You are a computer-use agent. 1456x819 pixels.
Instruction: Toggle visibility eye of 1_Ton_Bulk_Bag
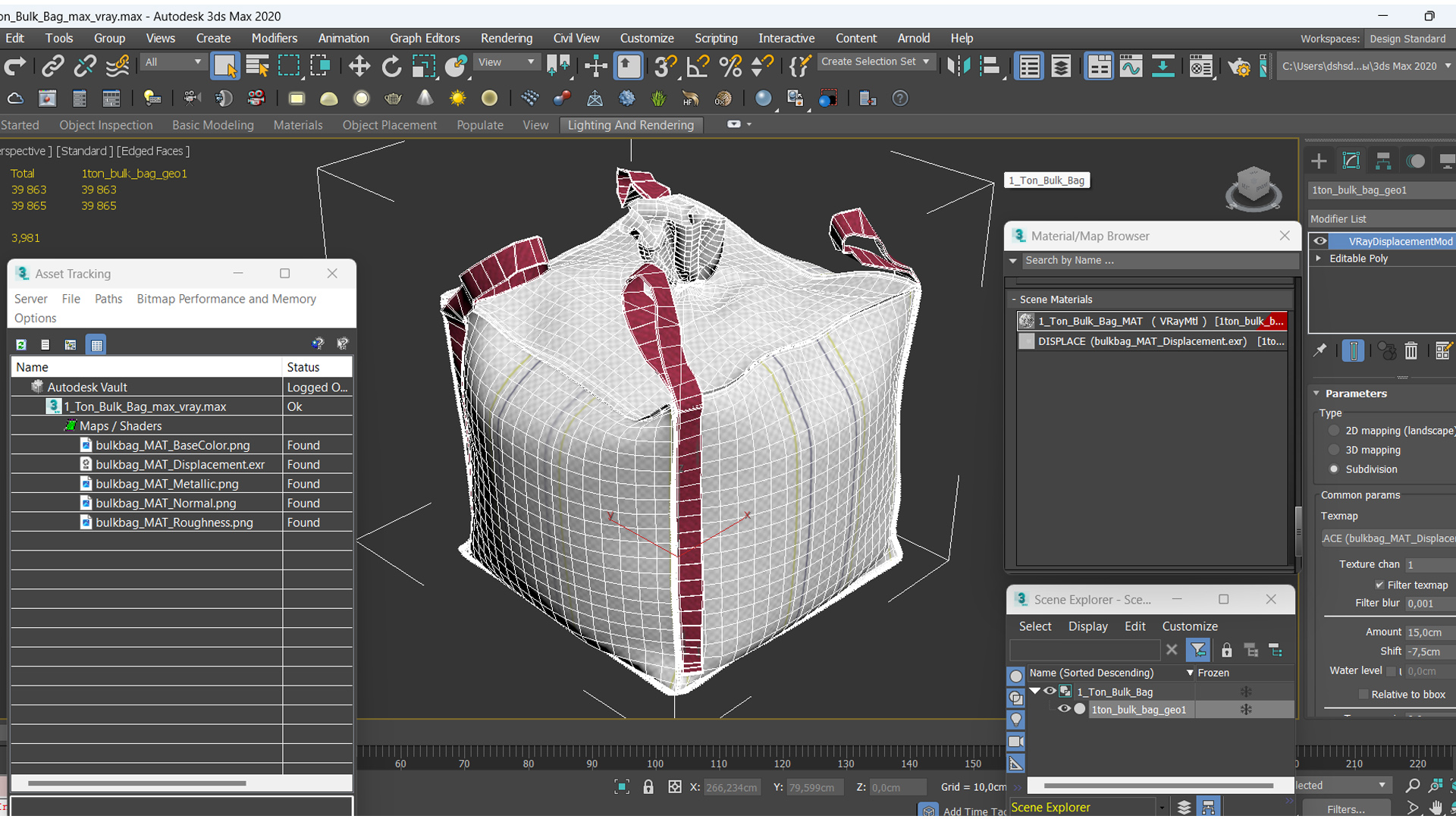pos(1050,691)
